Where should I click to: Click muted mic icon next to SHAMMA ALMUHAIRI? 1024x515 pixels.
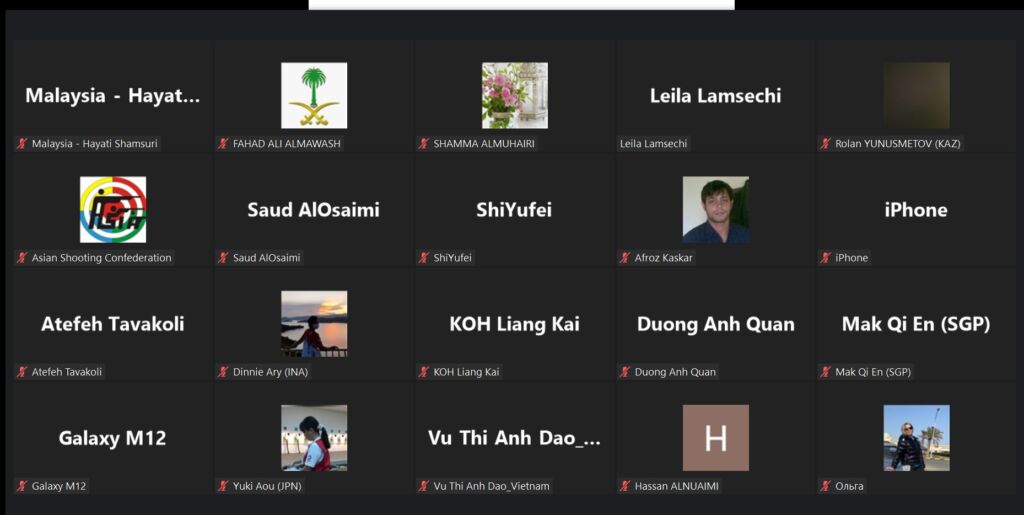pyautogui.click(x=424, y=144)
